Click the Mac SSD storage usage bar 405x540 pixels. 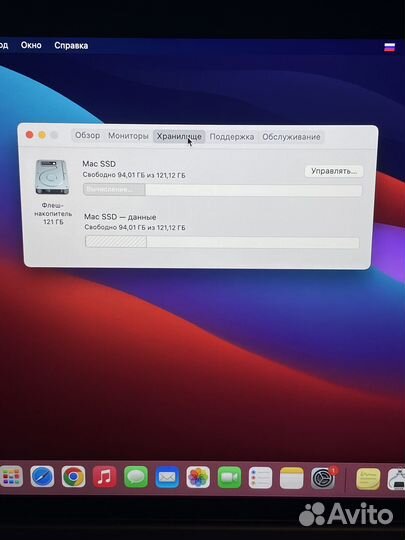[222, 190]
